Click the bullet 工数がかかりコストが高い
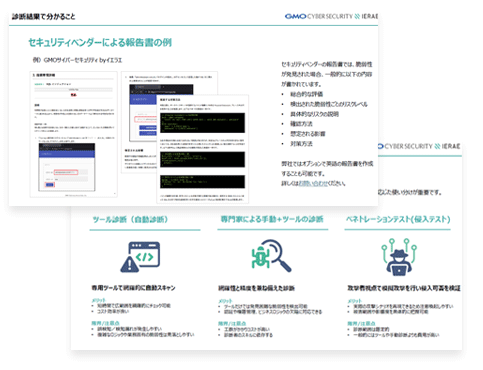 (x=247, y=329)
